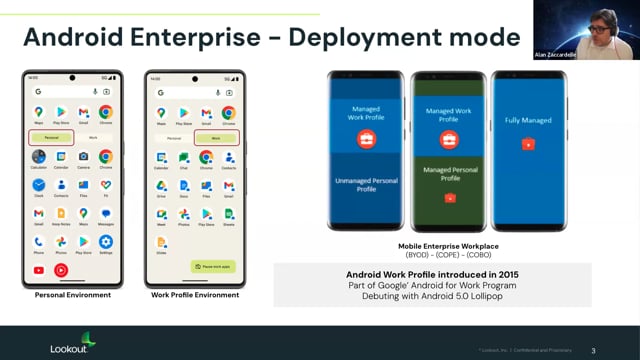Click the "Managed Personal Profile" label
Image resolution: width=640 pixels, height=360 pixels.
450,174
